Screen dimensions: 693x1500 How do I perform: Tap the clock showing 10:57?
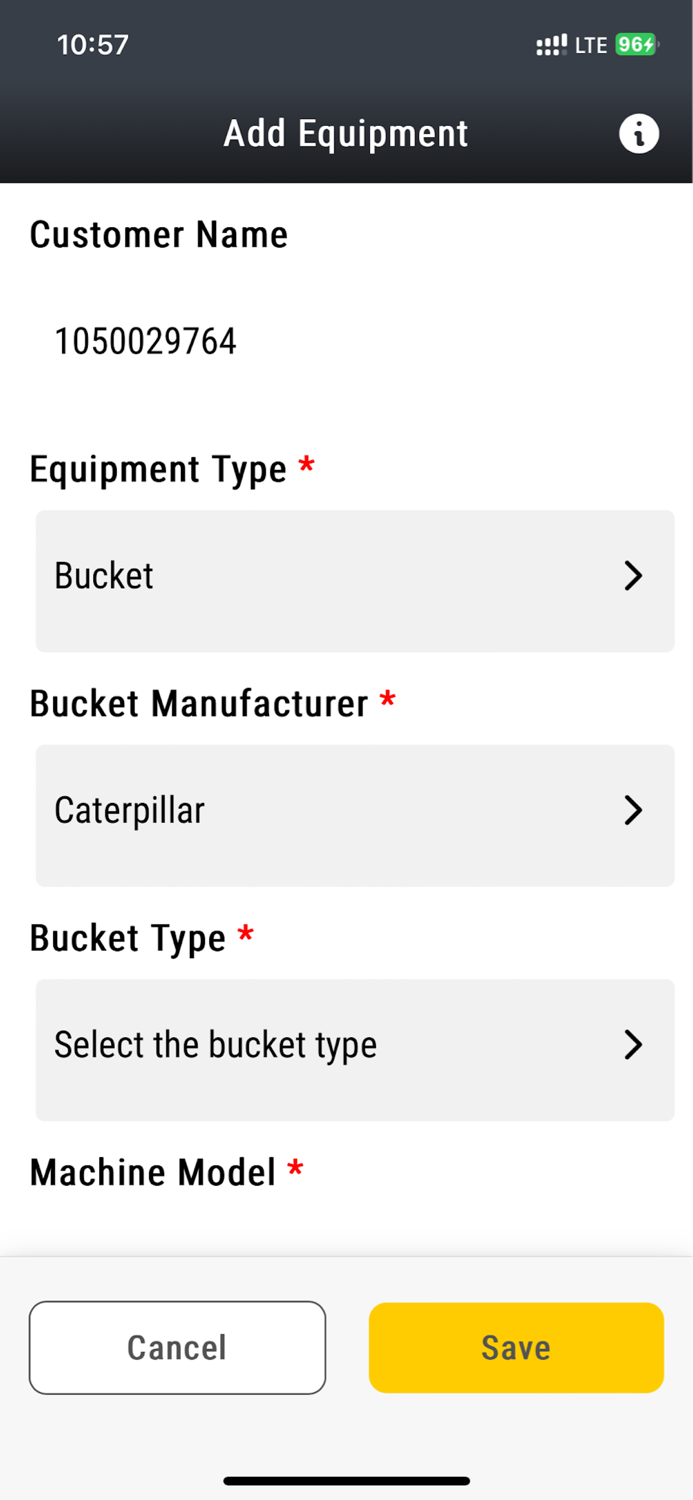click(94, 44)
